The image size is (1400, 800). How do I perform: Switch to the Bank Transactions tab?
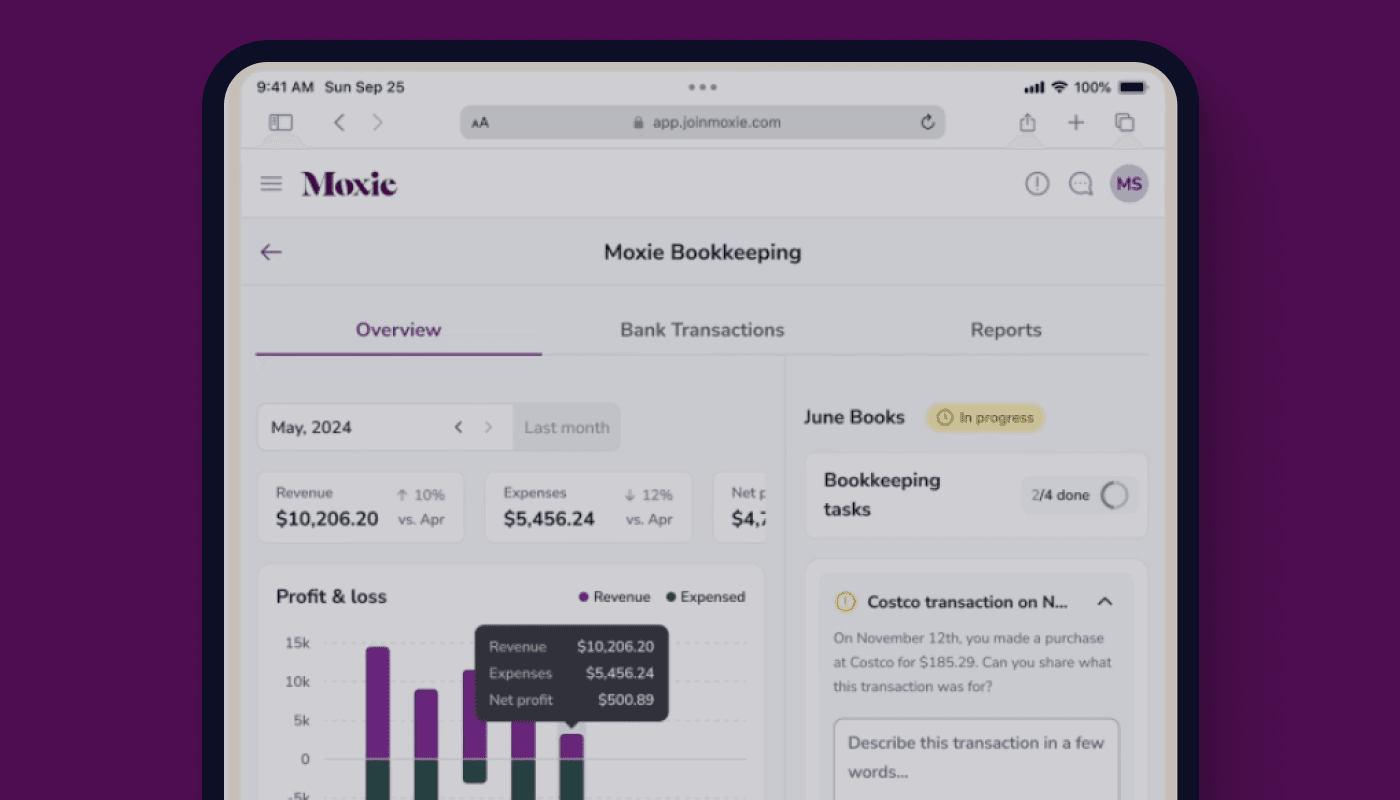(702, 330)
